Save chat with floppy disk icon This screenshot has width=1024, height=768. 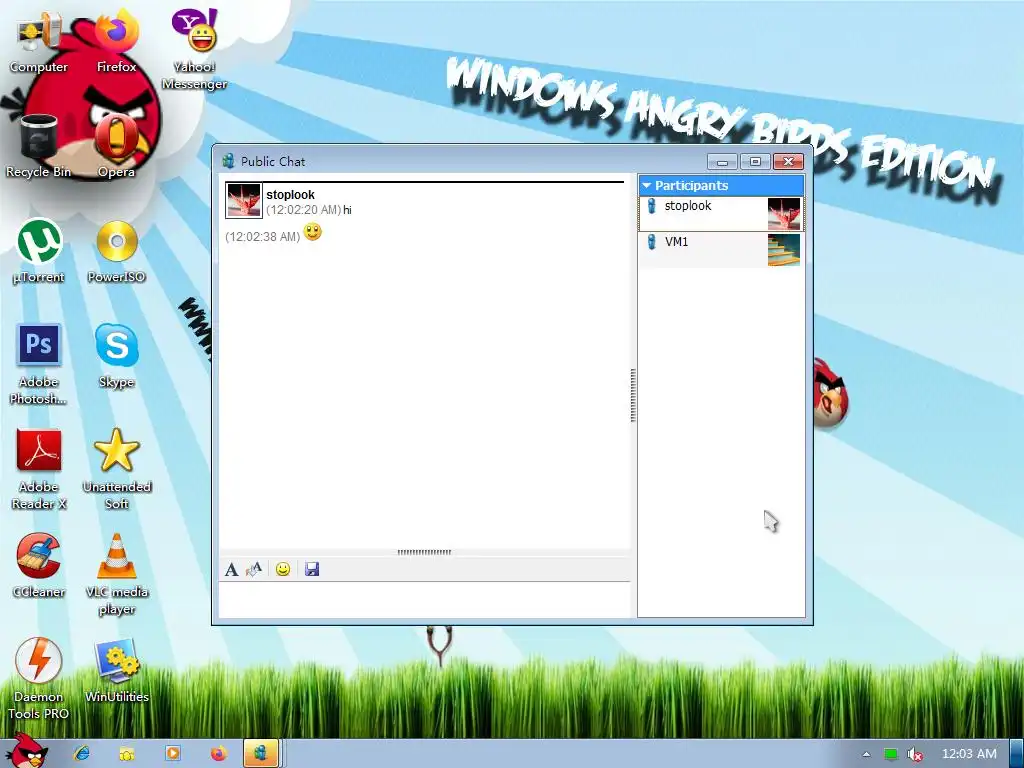click(312, 569)
